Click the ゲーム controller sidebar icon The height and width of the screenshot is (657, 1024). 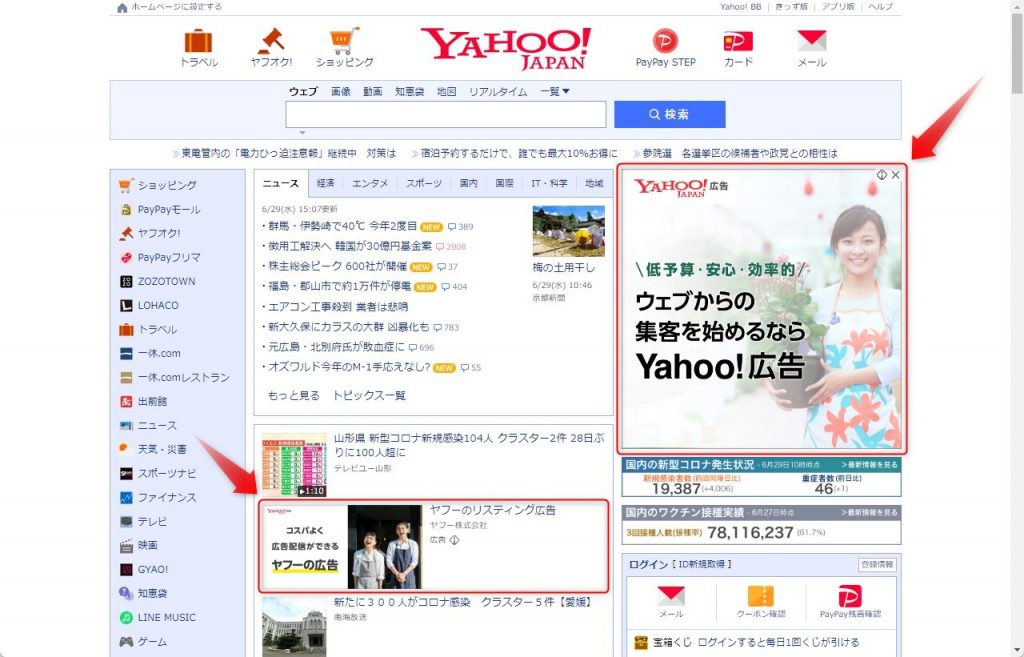pyautogui.click(x=126, y=641)
